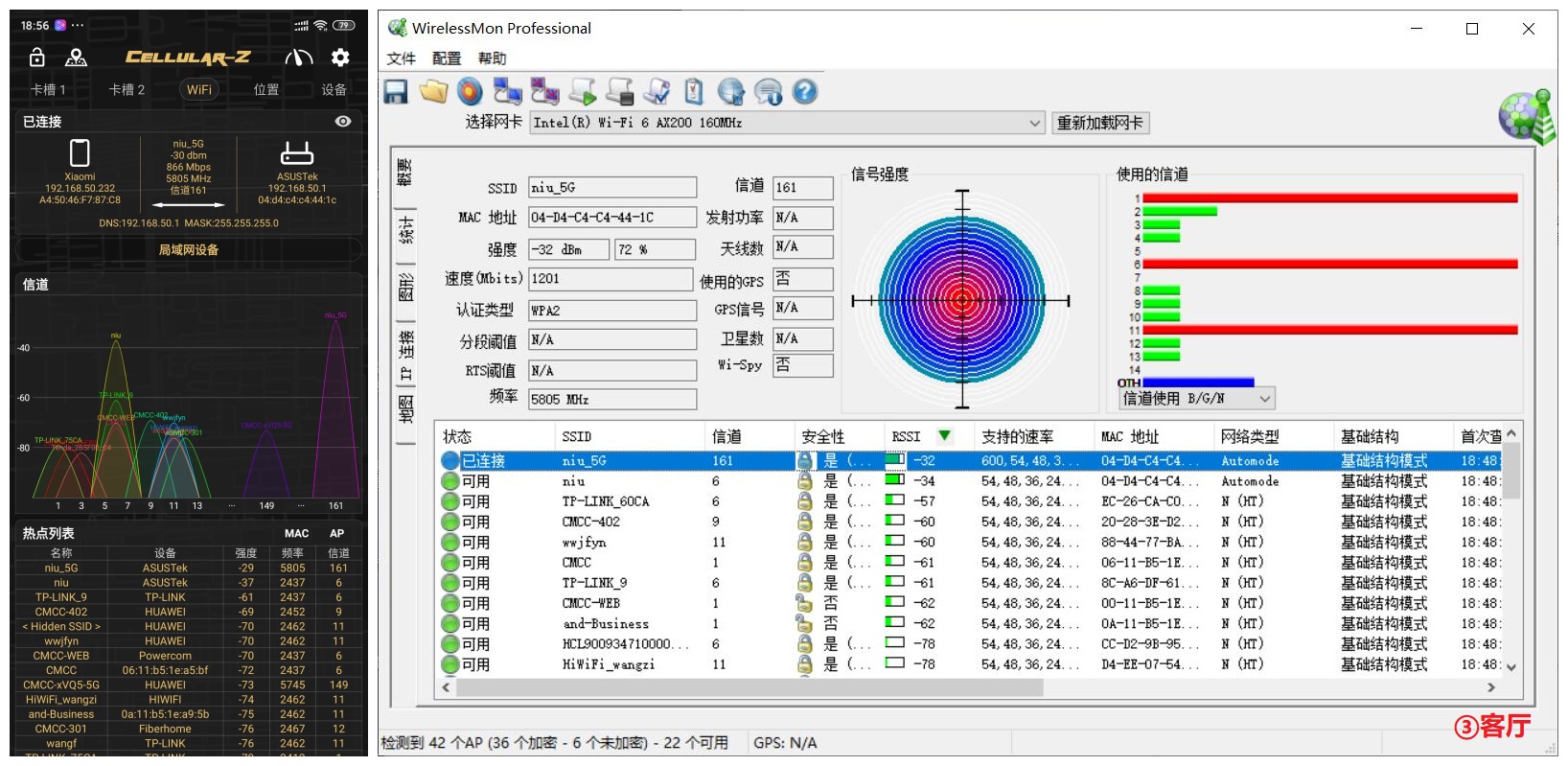This screenshot has height=766, width=1568.
Task: Click the blue question-mark help icon
Action: 805,92
